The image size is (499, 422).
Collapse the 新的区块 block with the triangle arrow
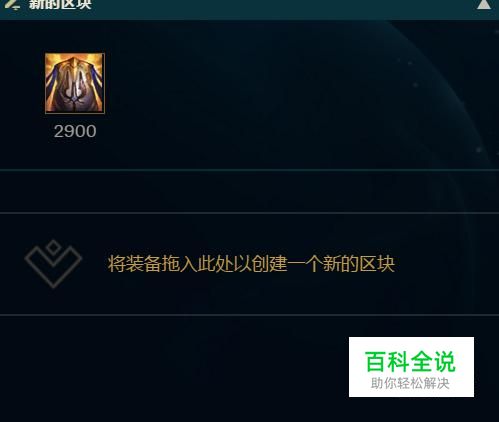pyautogui.click(x=484, y=4)
